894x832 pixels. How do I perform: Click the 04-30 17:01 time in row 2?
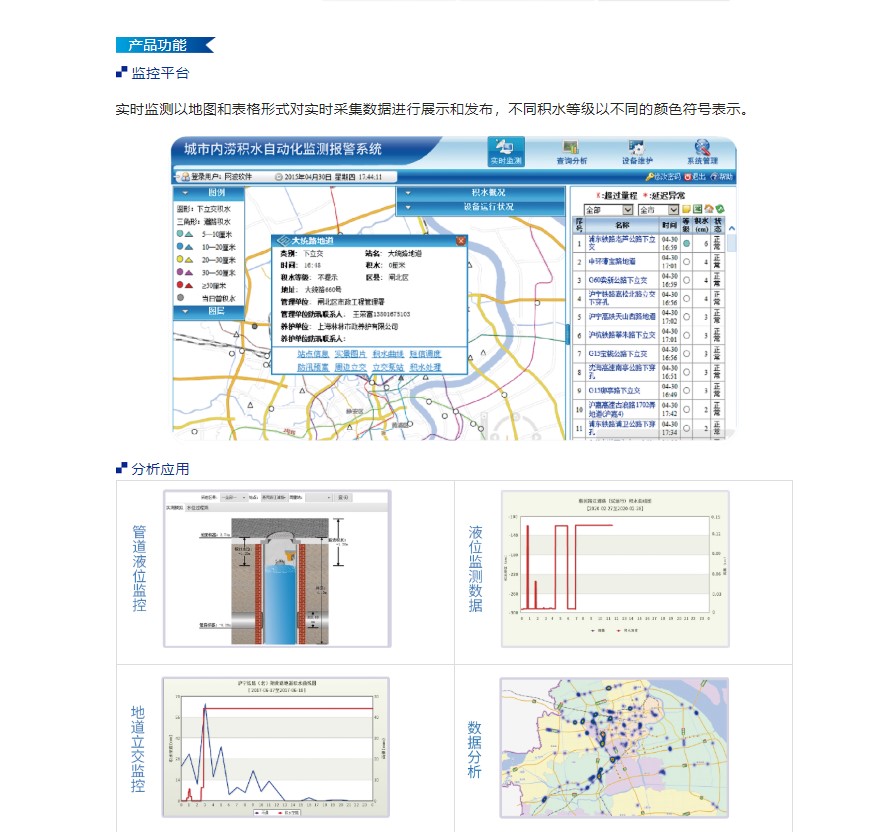click(669, 262)
